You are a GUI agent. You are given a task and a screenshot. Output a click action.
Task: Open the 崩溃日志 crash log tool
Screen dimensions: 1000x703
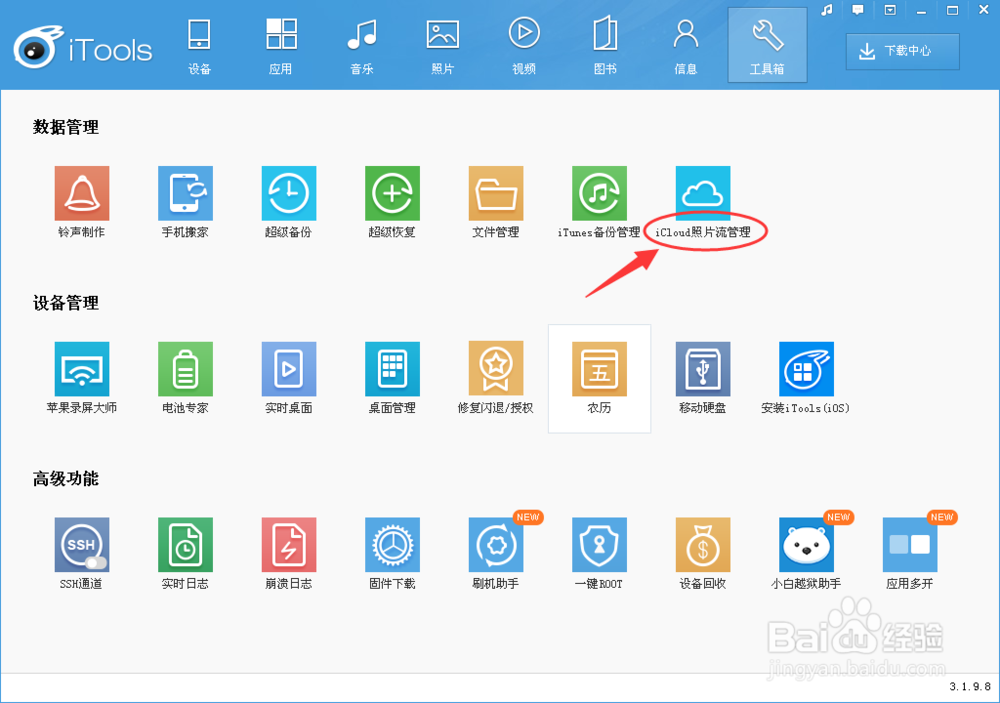click(x=289, y=544)
